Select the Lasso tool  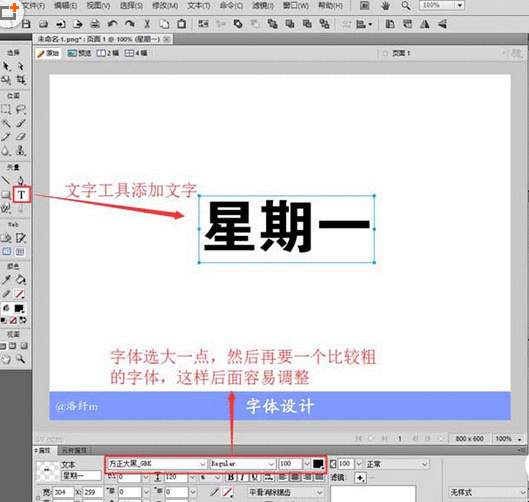21,110
